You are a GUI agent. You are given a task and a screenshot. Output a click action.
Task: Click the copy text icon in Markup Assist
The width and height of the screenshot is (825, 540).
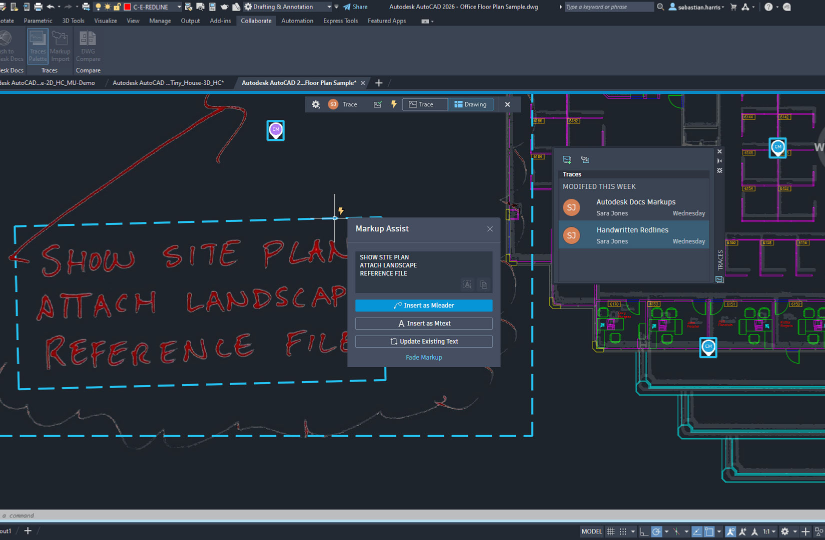[x=484, y=285]
